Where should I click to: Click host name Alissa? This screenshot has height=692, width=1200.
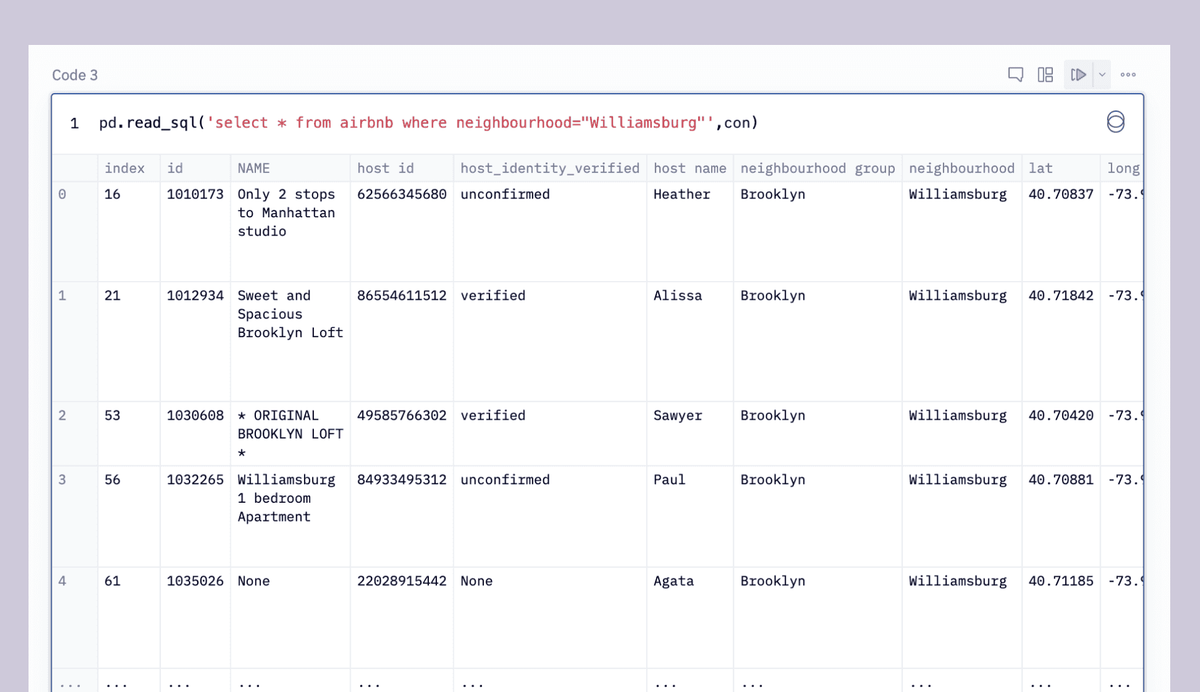pos(678,295)
